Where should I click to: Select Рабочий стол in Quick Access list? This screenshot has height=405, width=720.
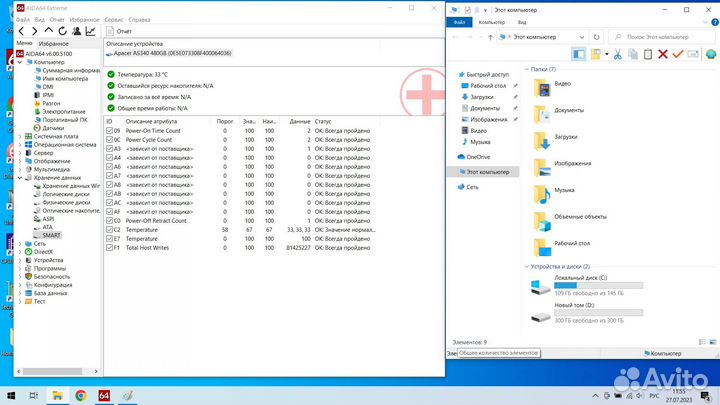[485, 86]
